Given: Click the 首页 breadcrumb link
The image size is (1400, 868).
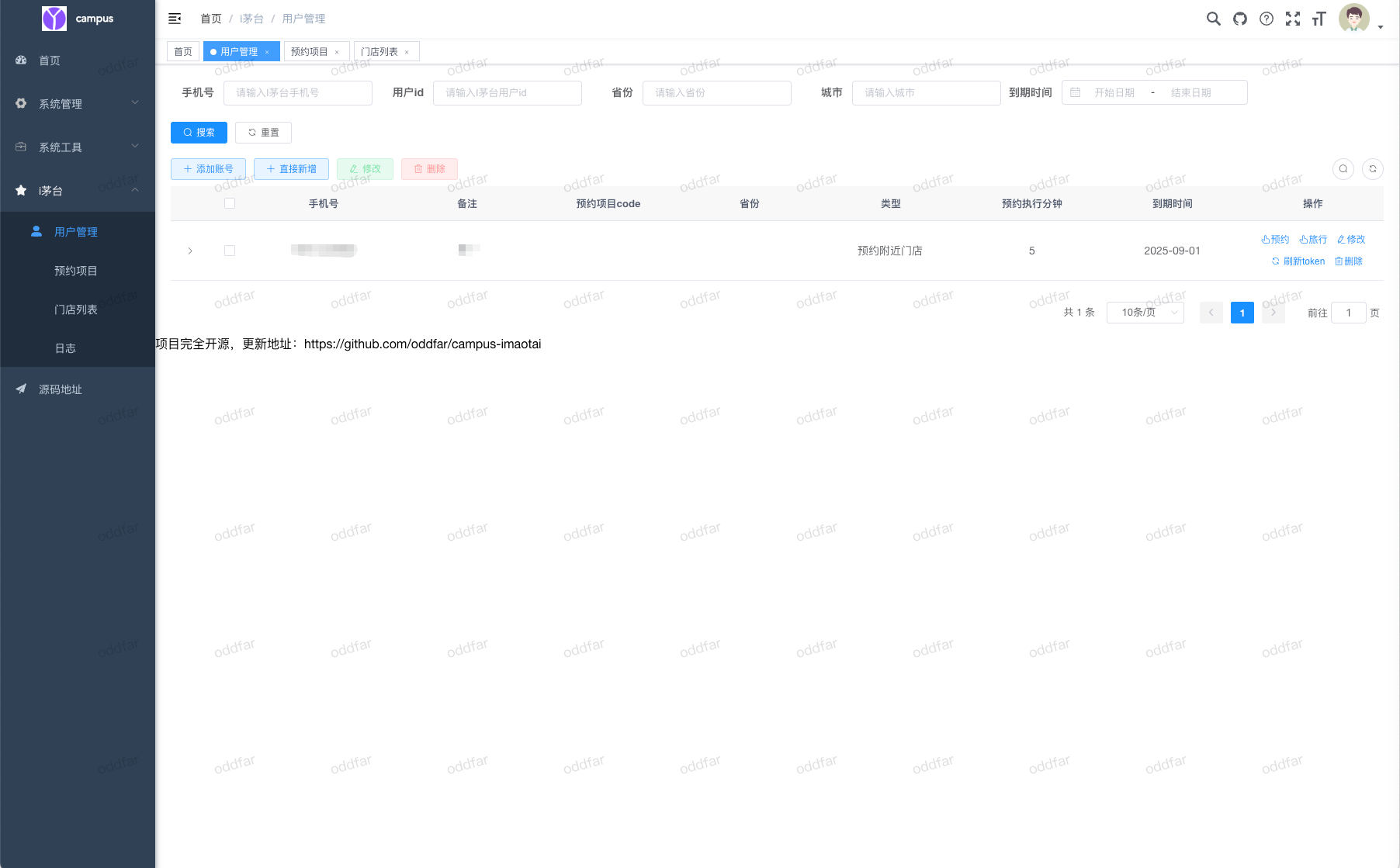Looking at the screenshot, I should click(x=211, y=19).
